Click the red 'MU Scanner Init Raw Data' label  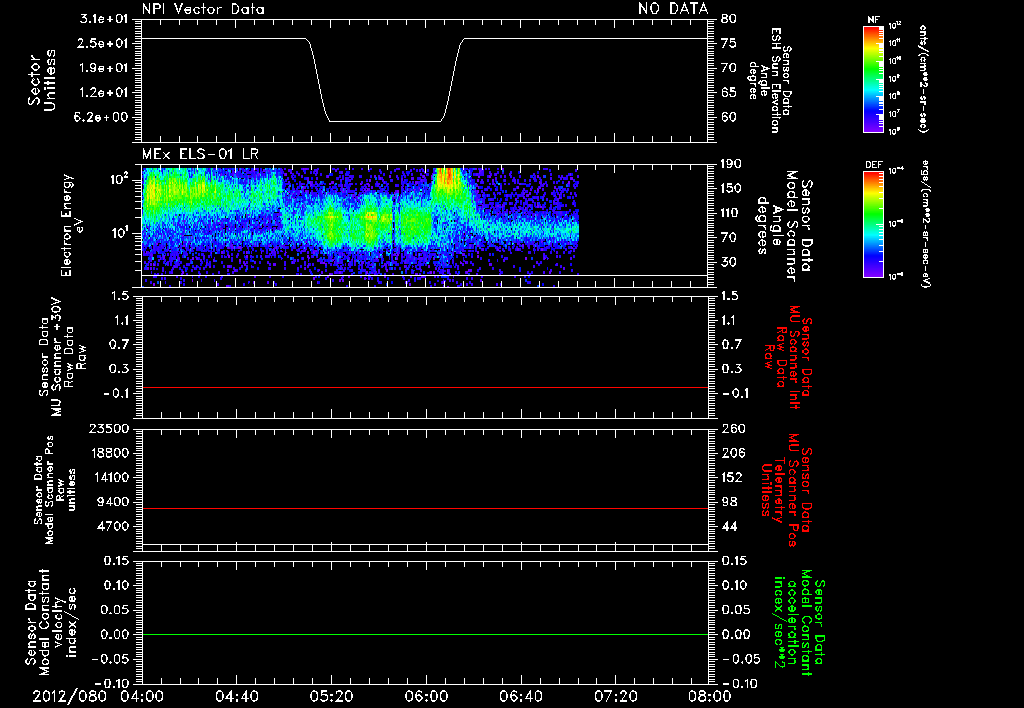click(x=787, y=356)
